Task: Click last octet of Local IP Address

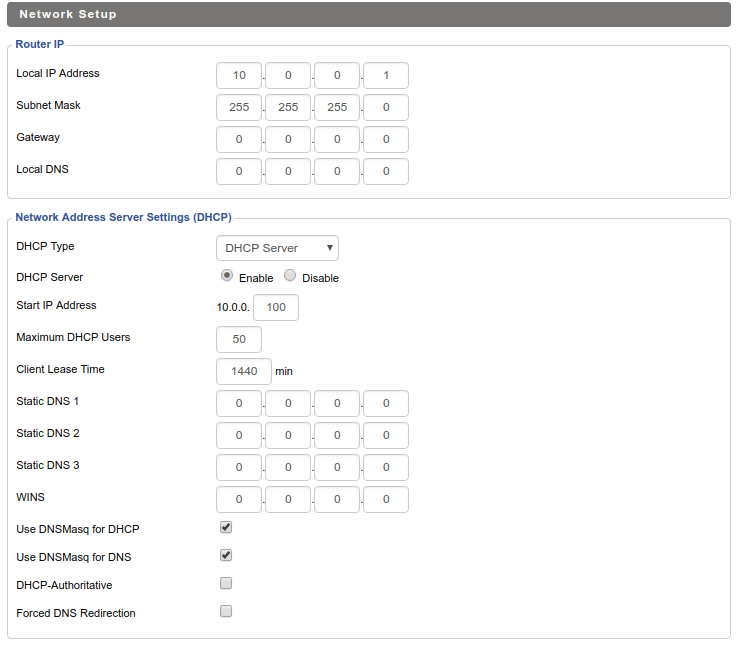Action: point(386,75)
